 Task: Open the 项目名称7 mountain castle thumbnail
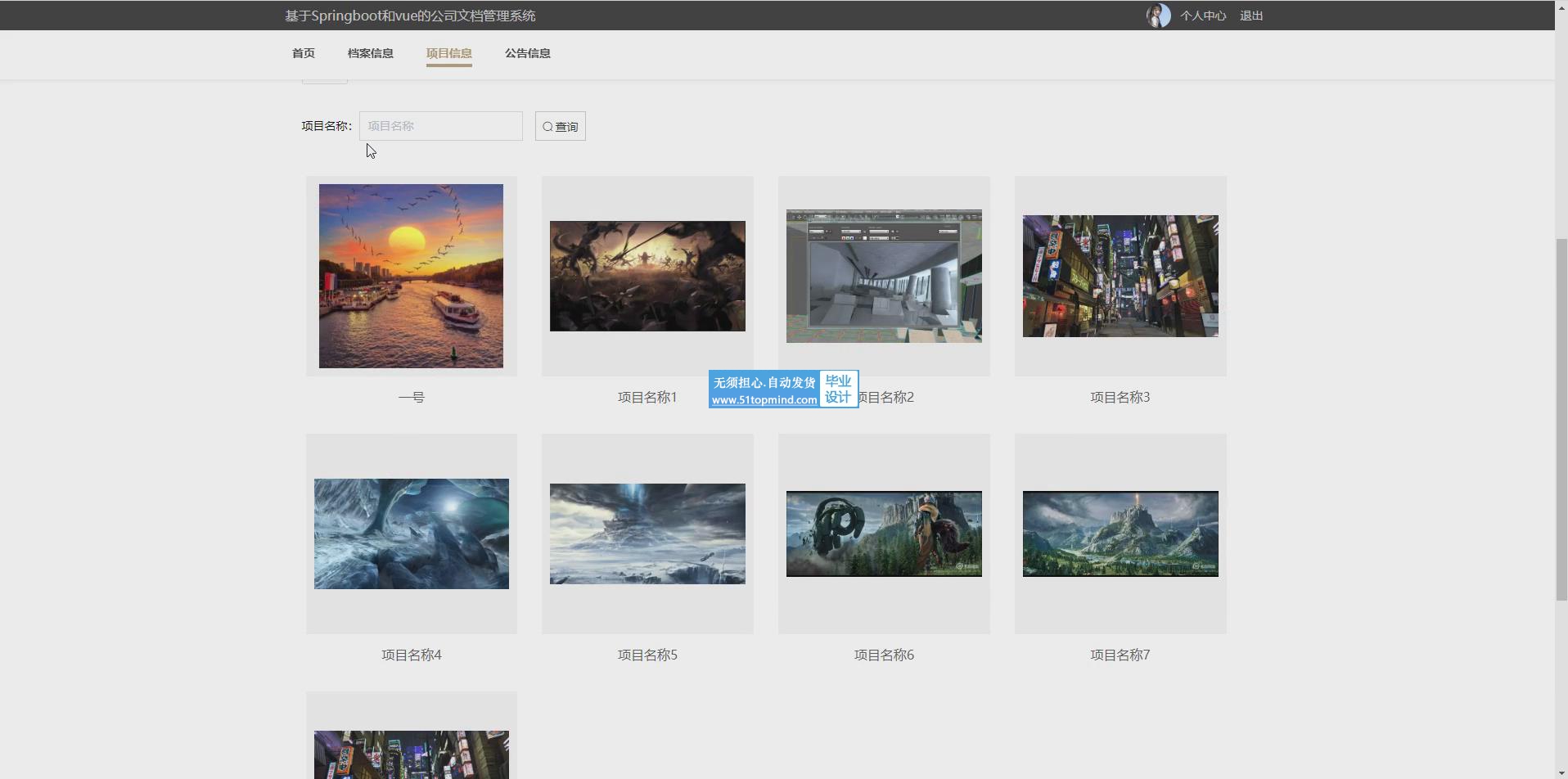[x=1120, y=534]
